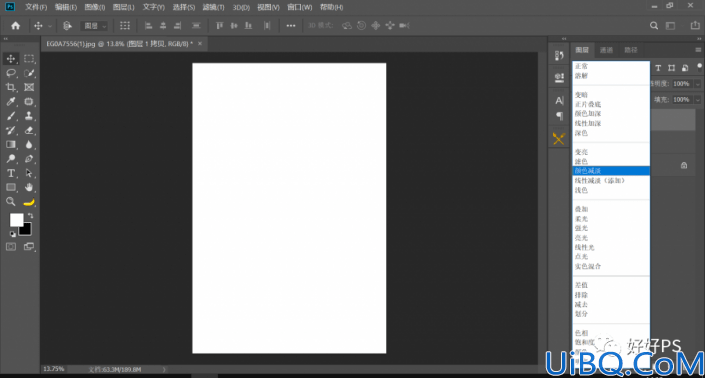
Task: Select the Horizontal Type tool
Action: click(x=11, y=173)
